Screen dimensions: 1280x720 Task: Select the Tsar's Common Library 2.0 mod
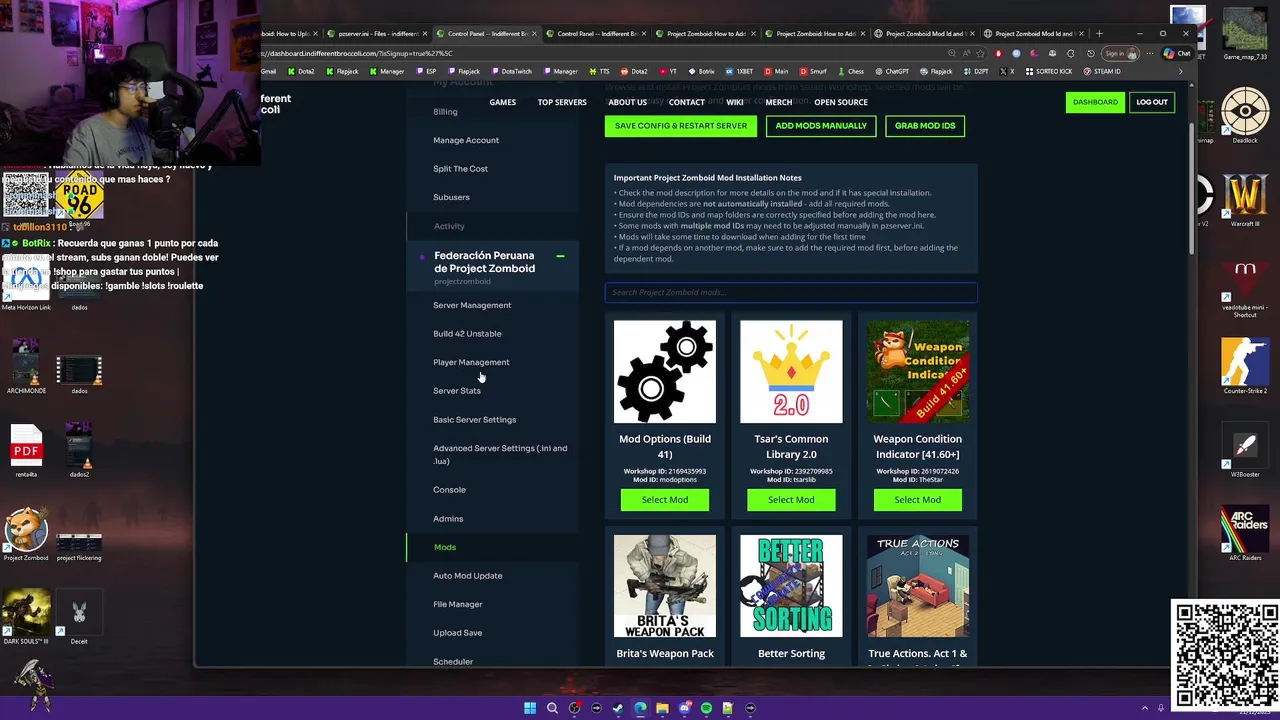[791, 500]
